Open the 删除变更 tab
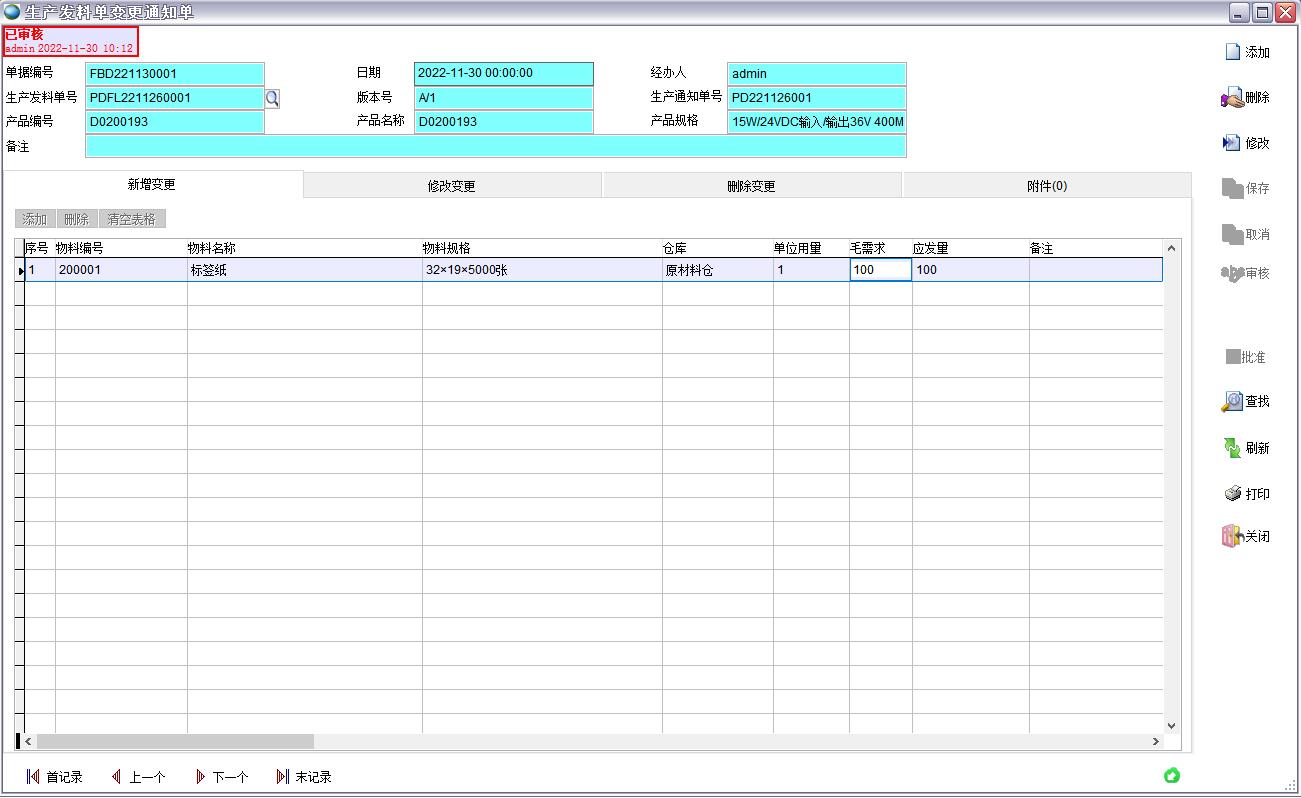 coord(751,186)
